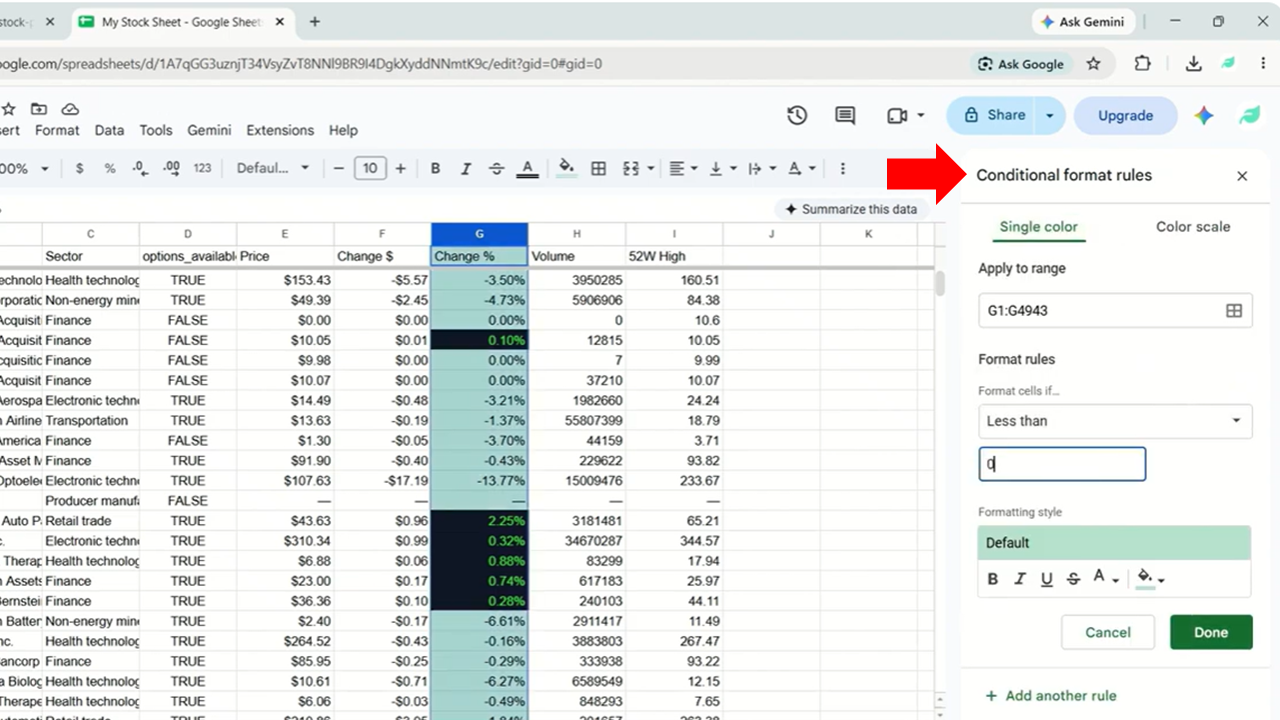Click the select data range grid icon
The height and width of the screenshot is (720, 1280).
1234,311
